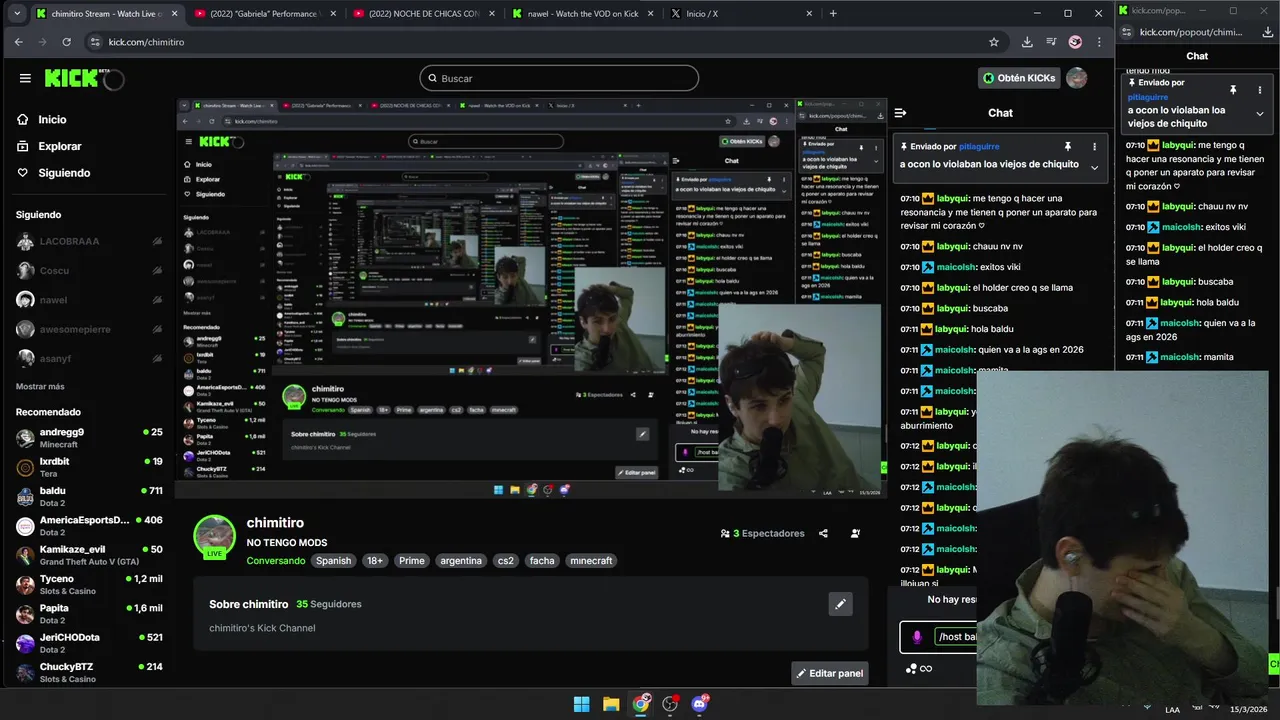1280x720 pixels.
Task: Reload the kick.com page
Action: click(66, 42)
